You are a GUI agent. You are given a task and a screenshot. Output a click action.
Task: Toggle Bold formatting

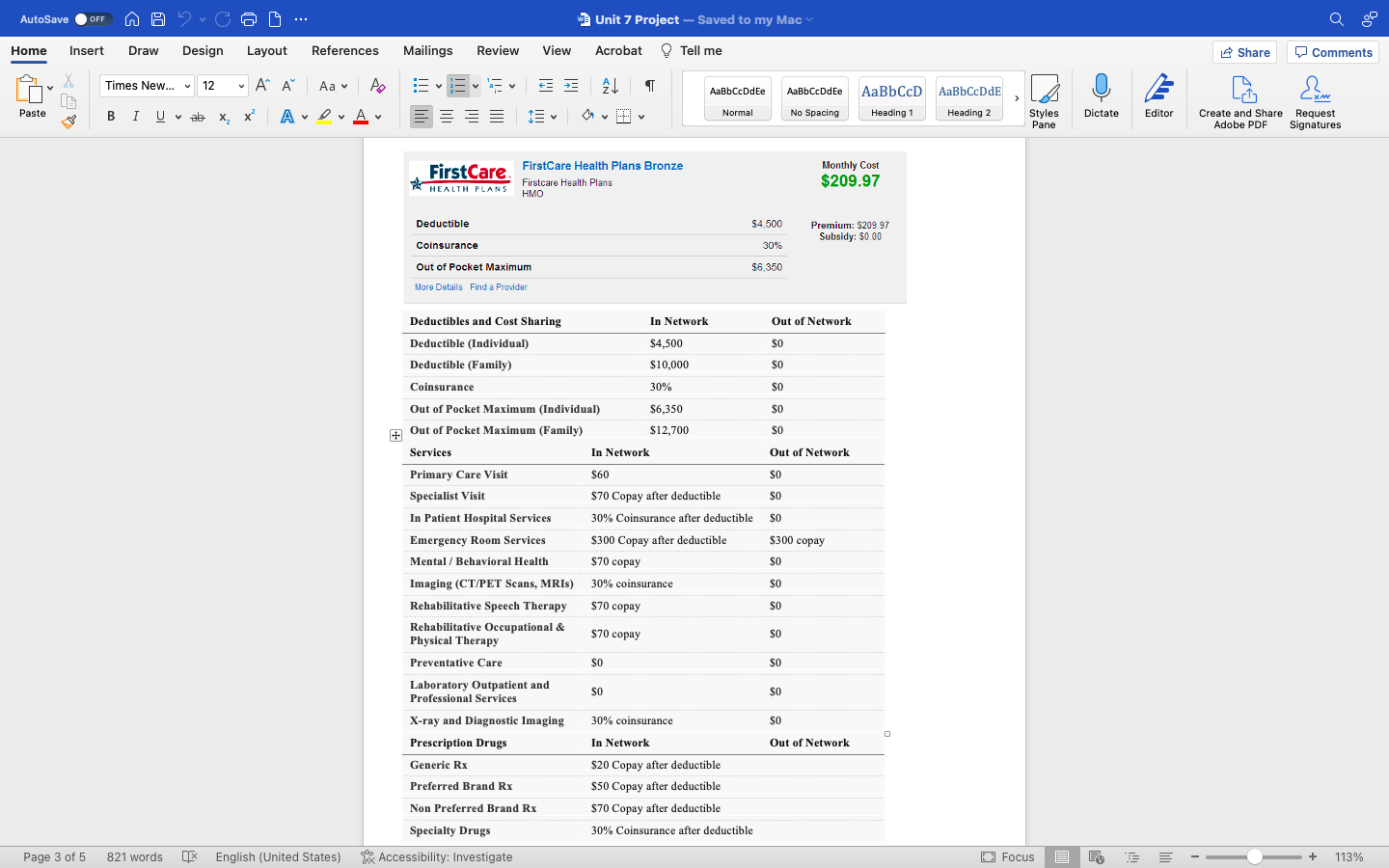pyautogui.click(x=111, y=117)
